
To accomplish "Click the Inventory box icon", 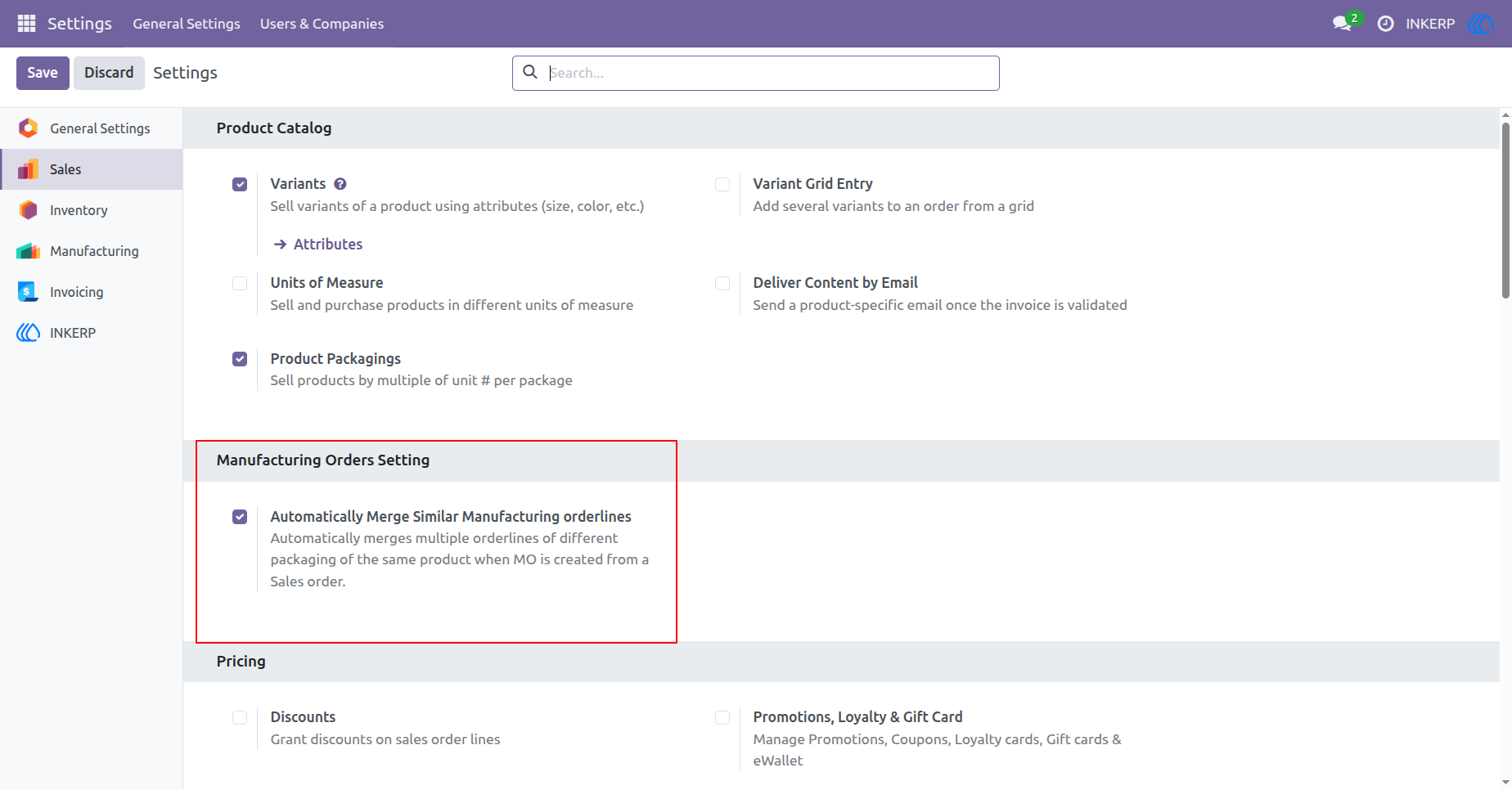I will tap(28, 209).
